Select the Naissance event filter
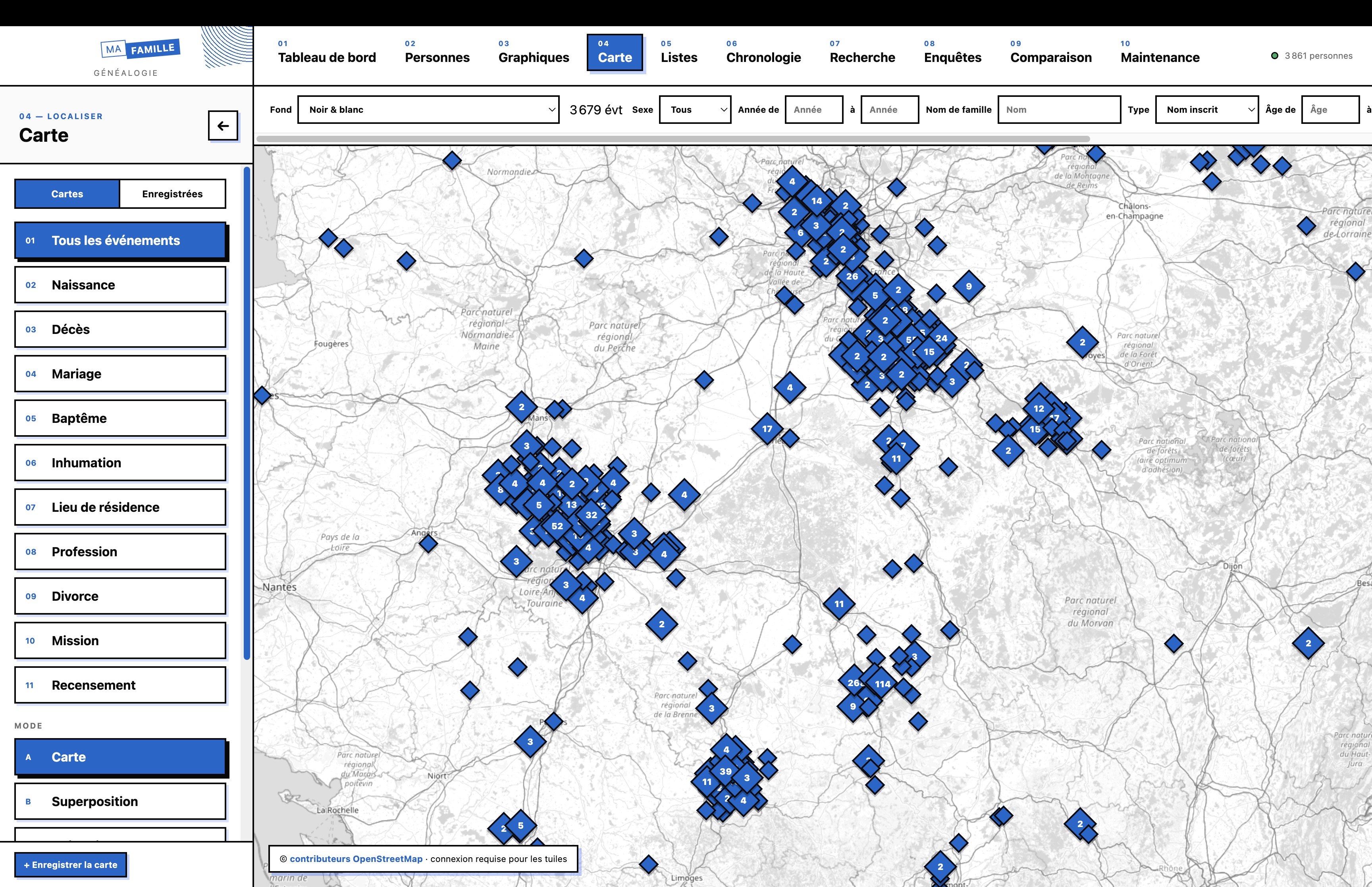This screenshot has height=887, width=1372. point(120,285)
